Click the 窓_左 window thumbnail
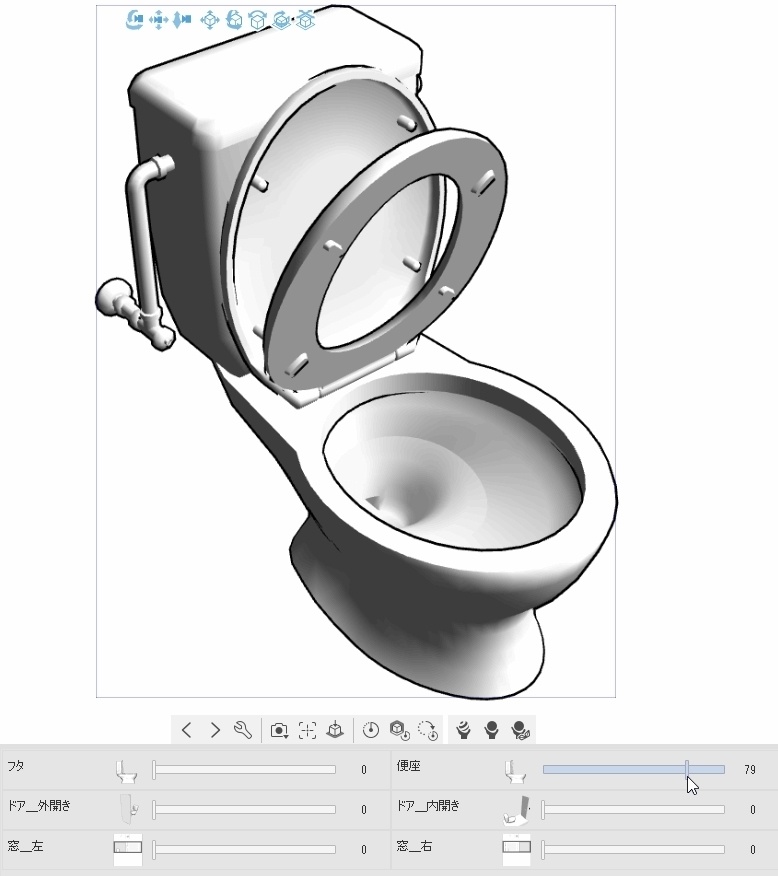This screenshot has height=876, width=778. pyautogui.click(x=128, y=848)
